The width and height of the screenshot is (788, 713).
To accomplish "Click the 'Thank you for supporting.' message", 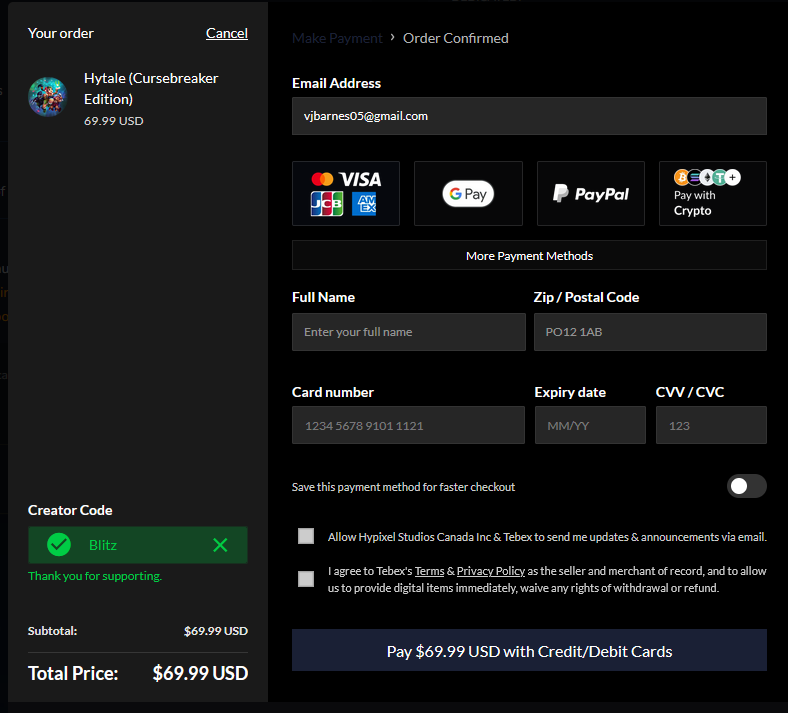I will [95, 576].
